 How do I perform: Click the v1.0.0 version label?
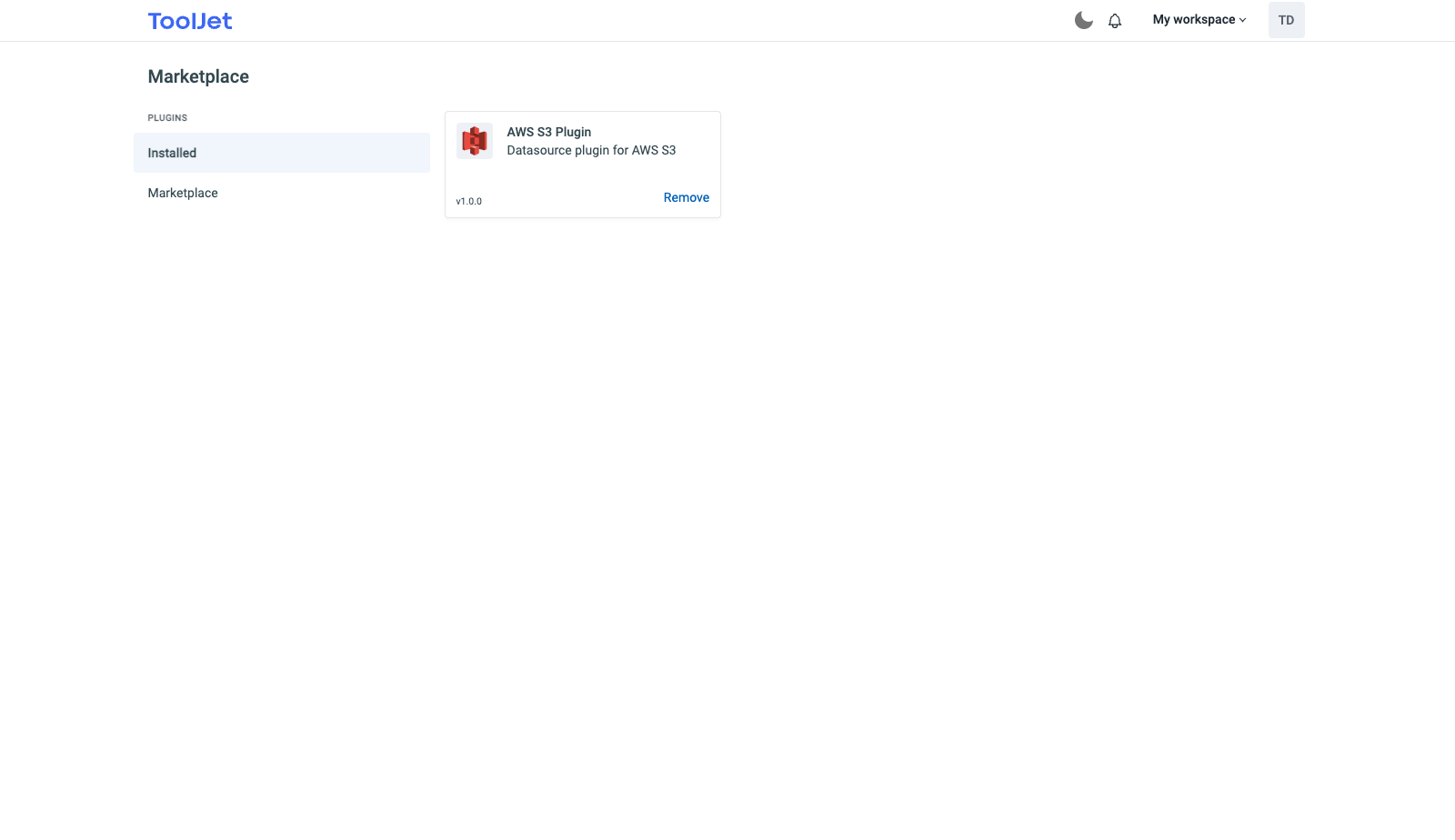point(468,202)
